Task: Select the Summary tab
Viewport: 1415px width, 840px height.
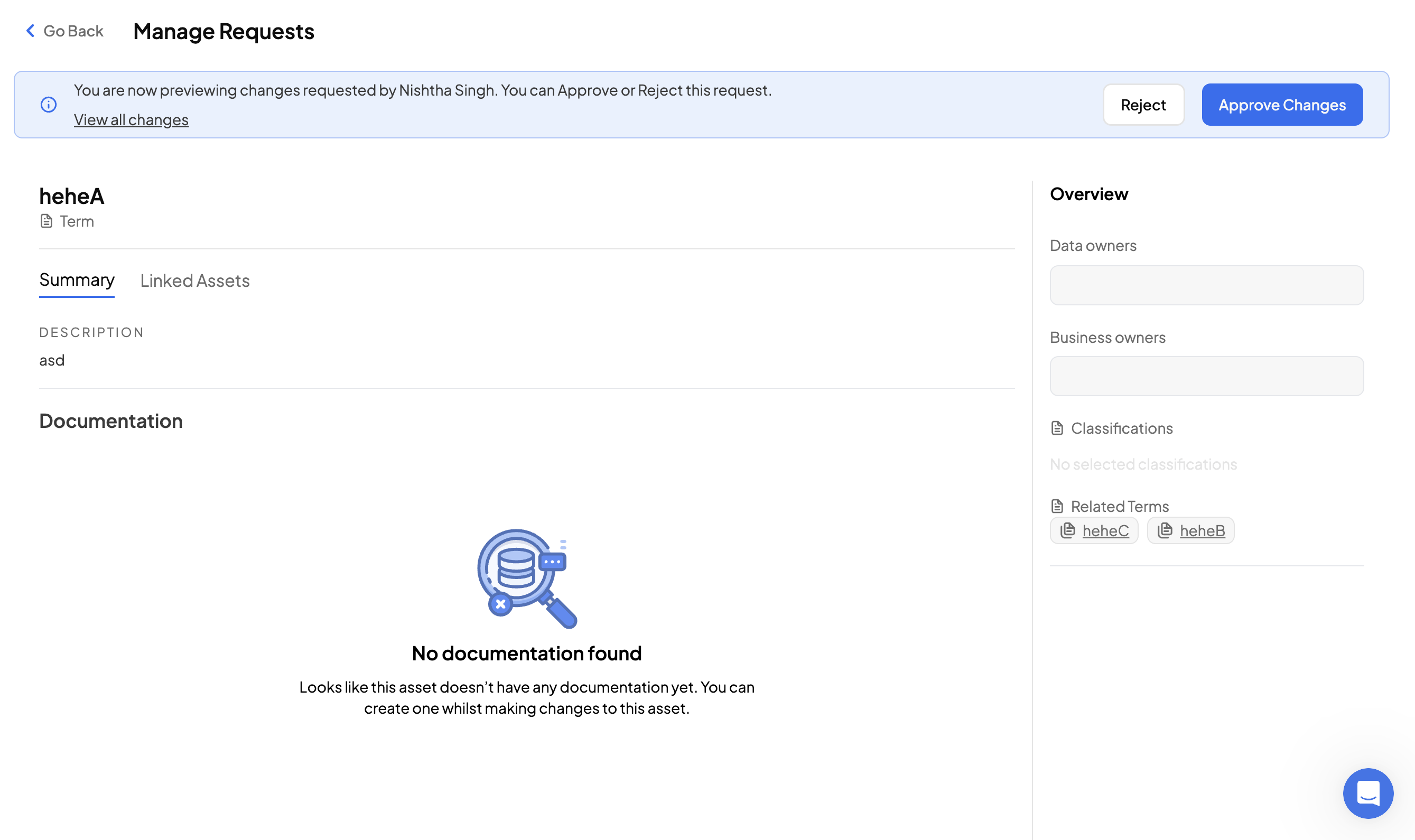Action: (x=77, y=280)
